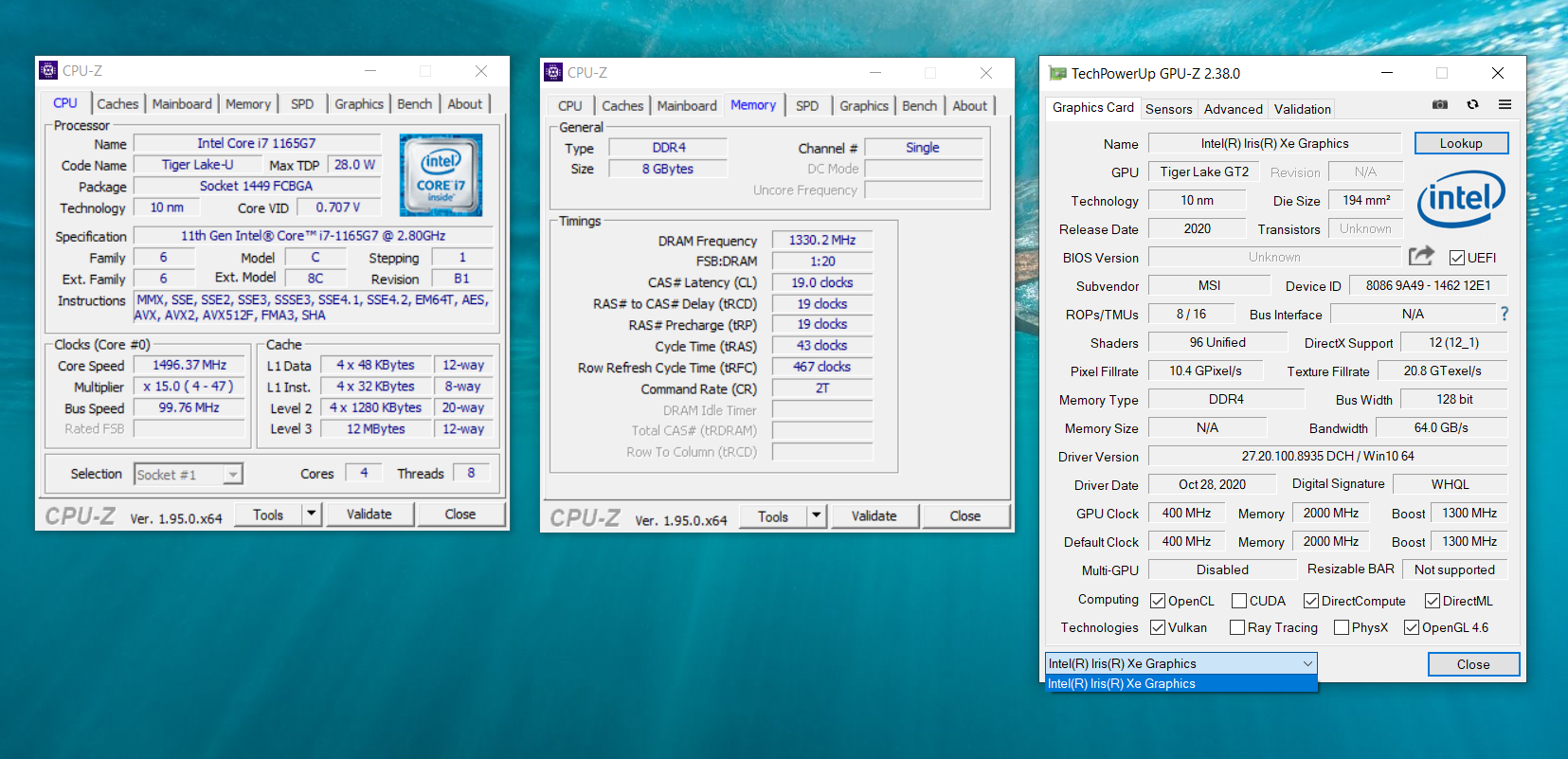Click Close button in middle CPU-Z
1568x759 pixels.
[x=965, y=515]
